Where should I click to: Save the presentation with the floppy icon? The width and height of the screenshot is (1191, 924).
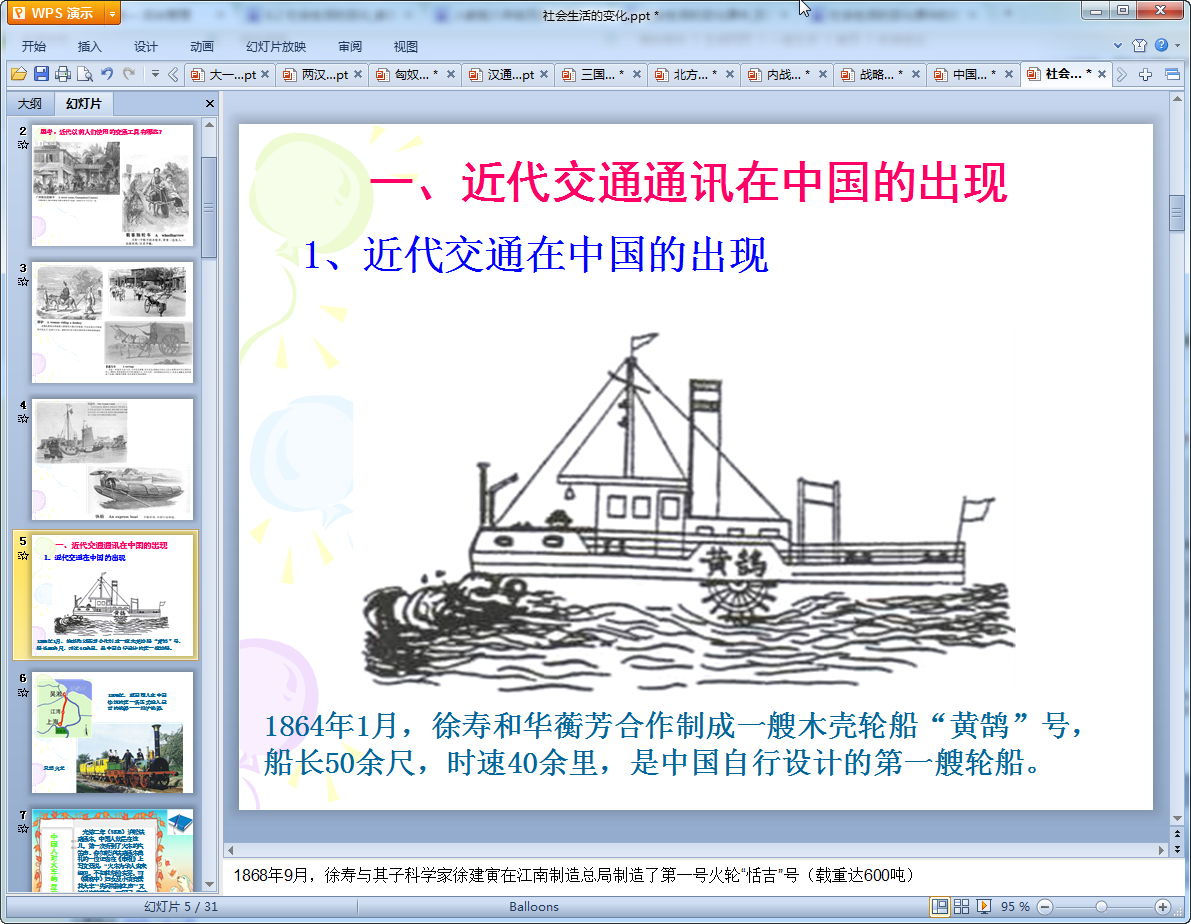tap(41, 74)
